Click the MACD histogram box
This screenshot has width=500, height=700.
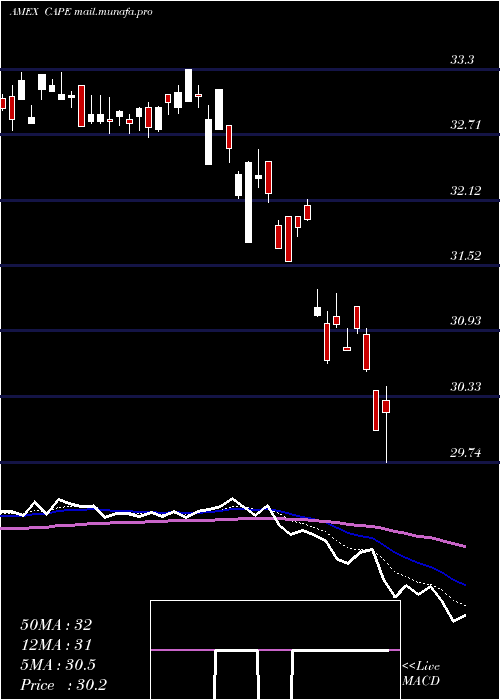275,650
